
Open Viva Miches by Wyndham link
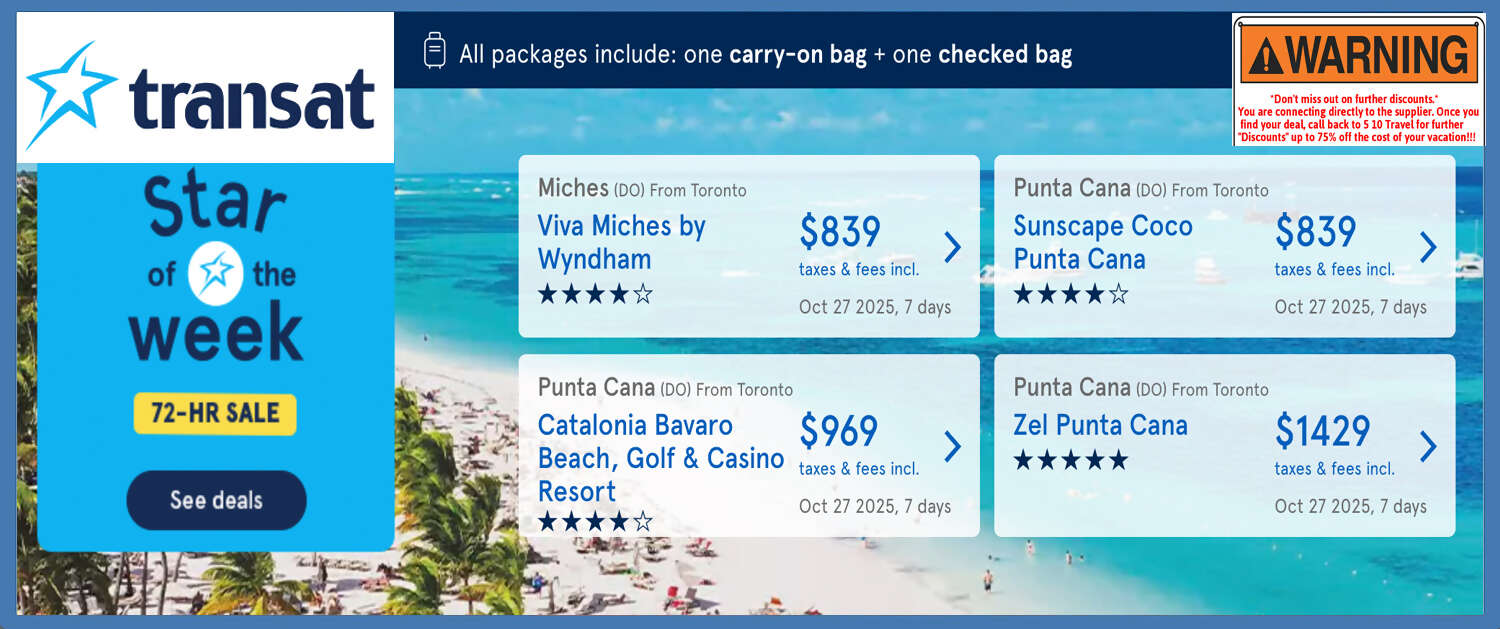621,242
